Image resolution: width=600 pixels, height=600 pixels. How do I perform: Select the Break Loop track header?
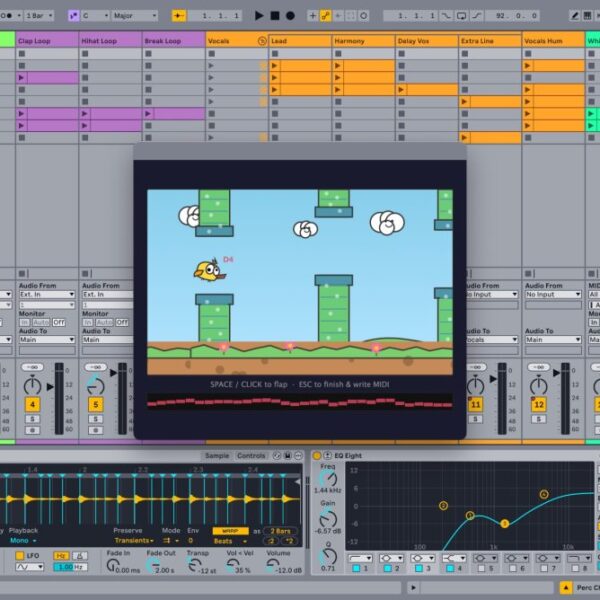[173, 41]
